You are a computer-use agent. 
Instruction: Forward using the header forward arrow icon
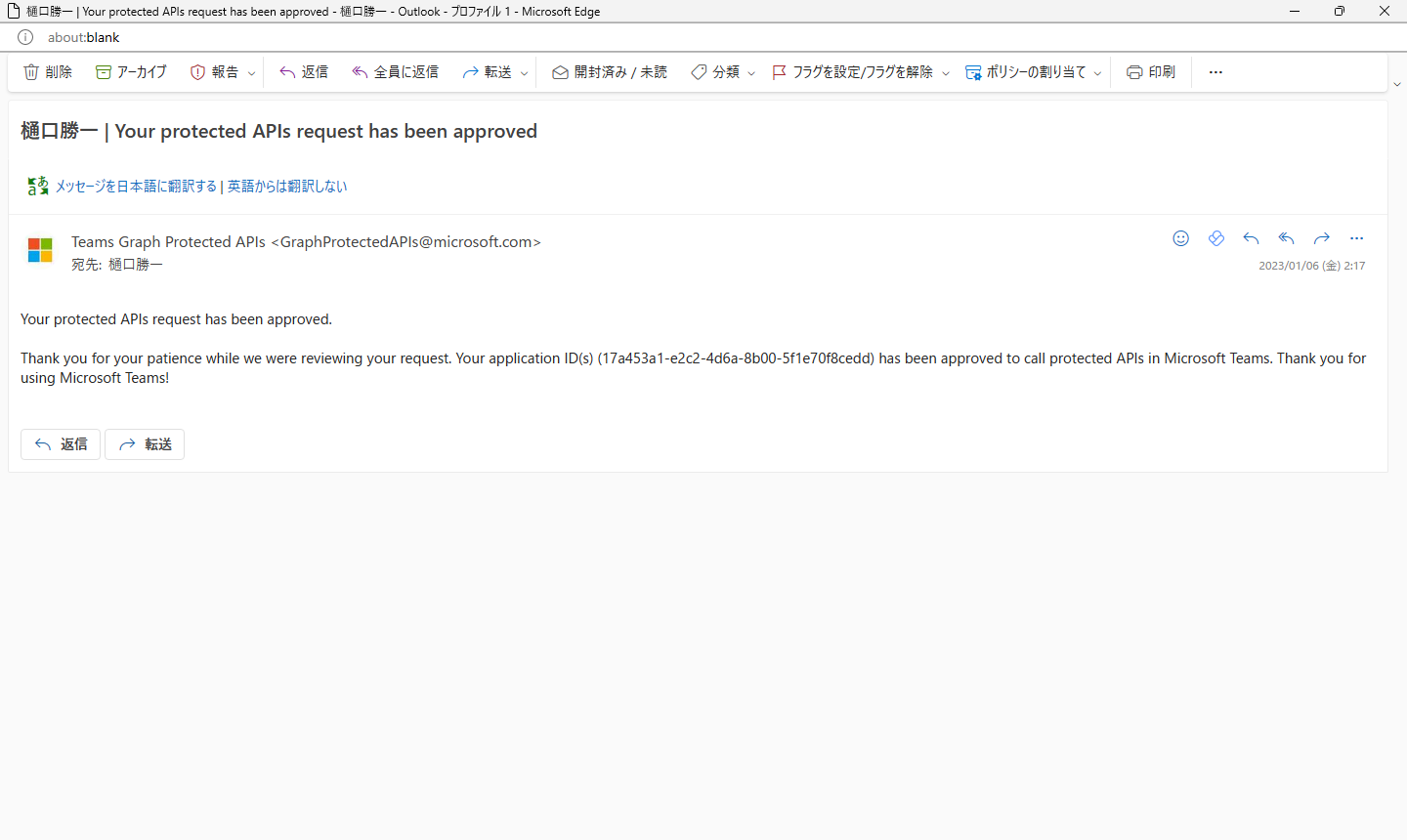(1321, 238)
